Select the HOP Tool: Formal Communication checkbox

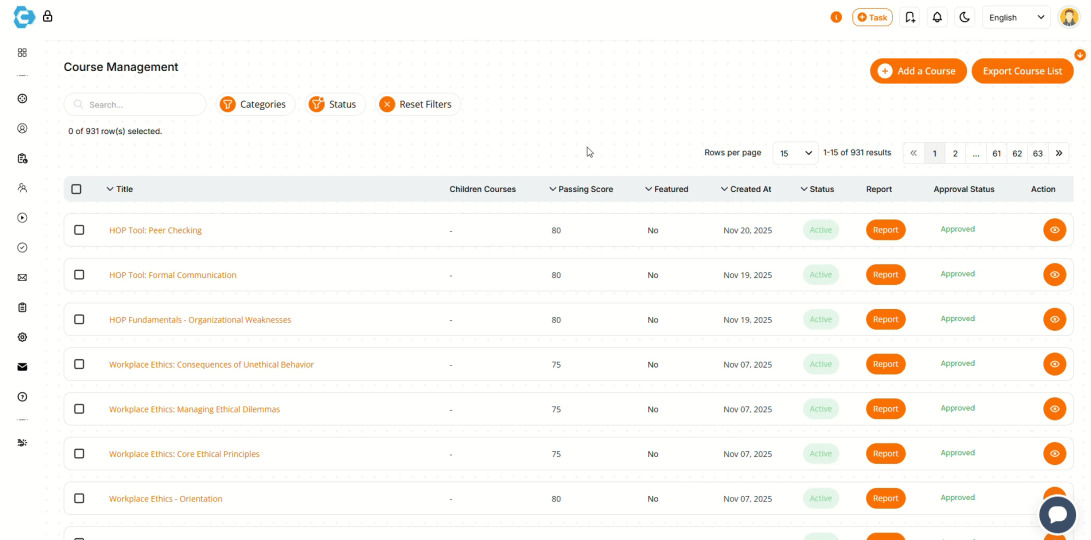(79, 275)
